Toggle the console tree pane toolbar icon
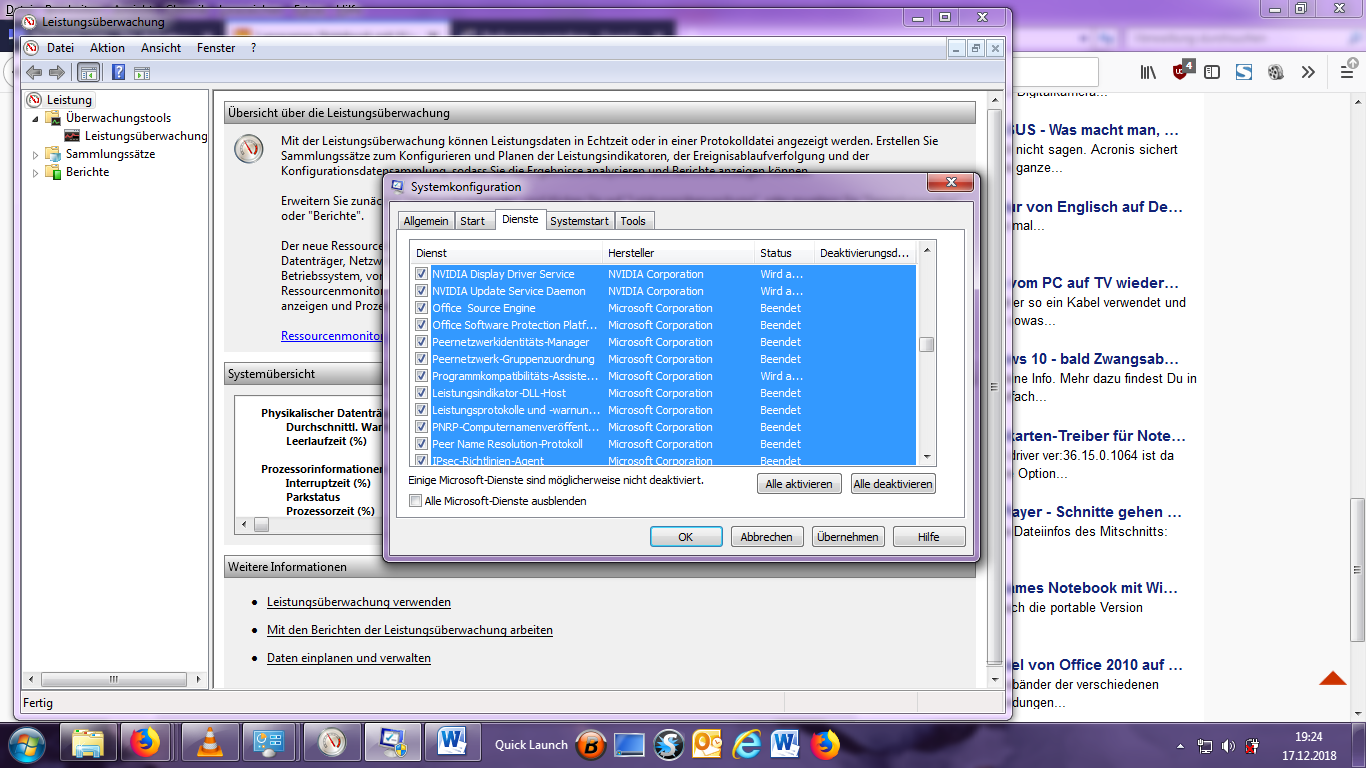 tap(89, 72)
